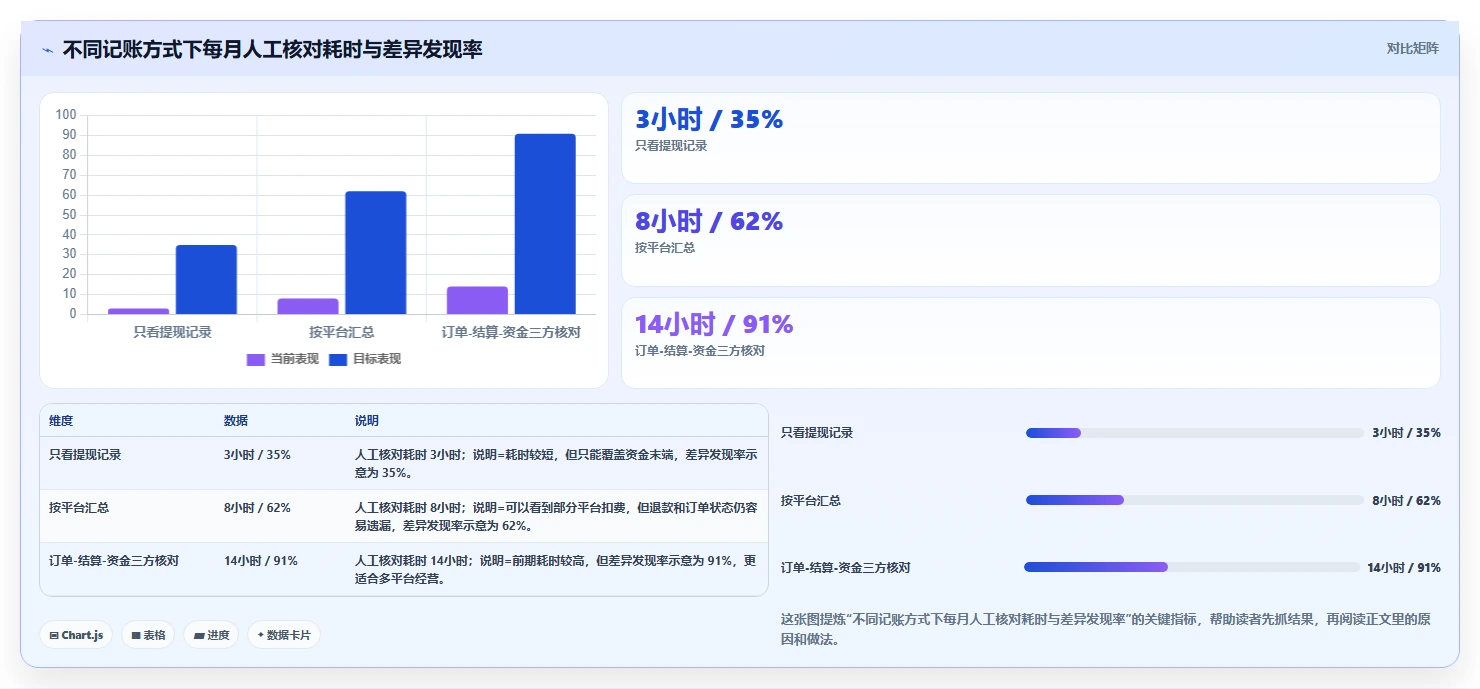Click the 表格 chip
The width and height of the screenshot is (1480, 689).
[x=148, y=635]
